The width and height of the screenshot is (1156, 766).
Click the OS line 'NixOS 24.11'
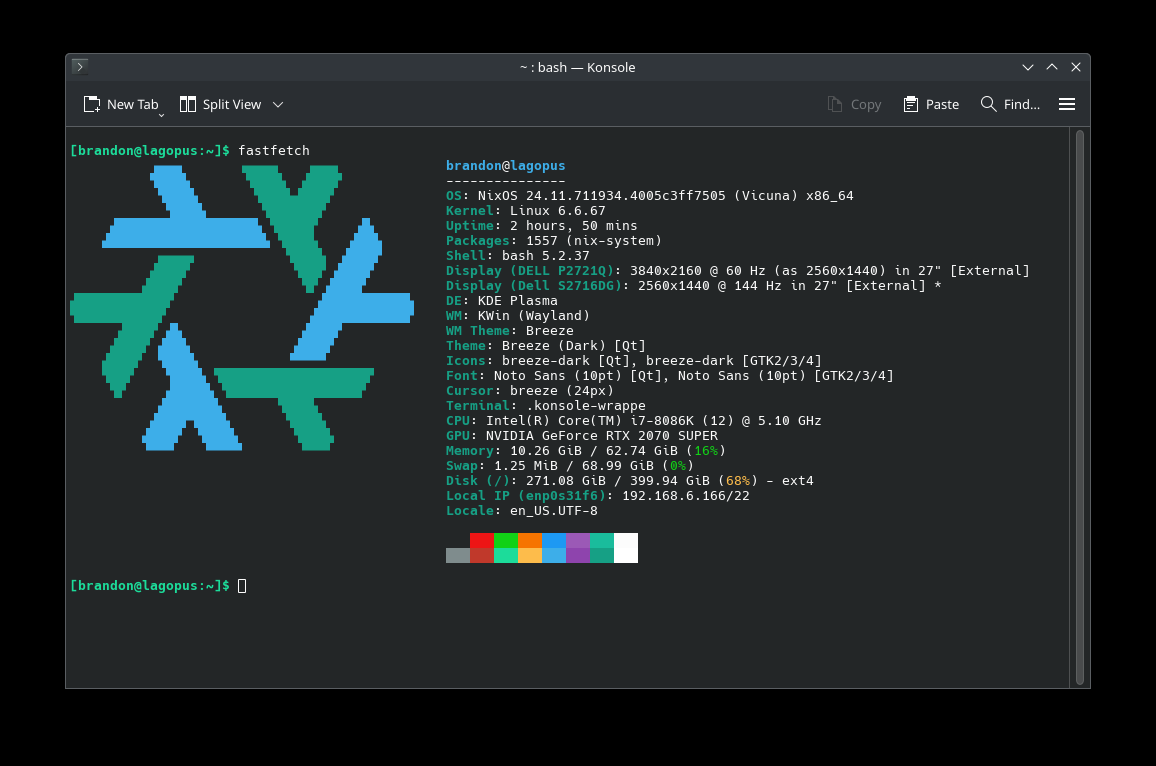tap(650, 196)
